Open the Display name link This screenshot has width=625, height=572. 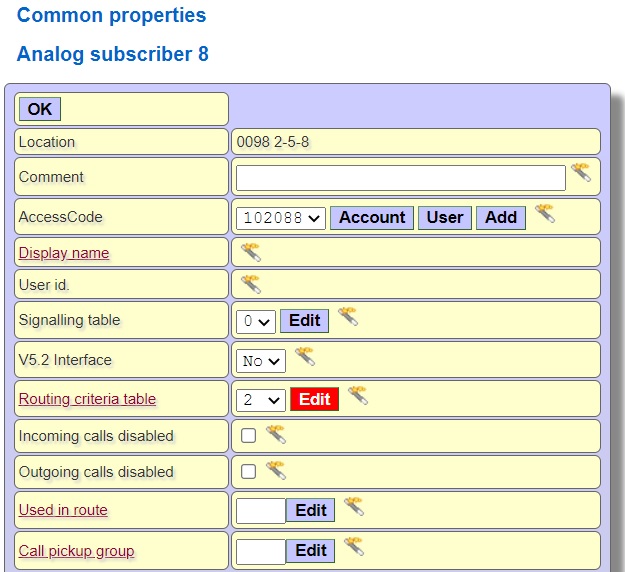(64, 253)
